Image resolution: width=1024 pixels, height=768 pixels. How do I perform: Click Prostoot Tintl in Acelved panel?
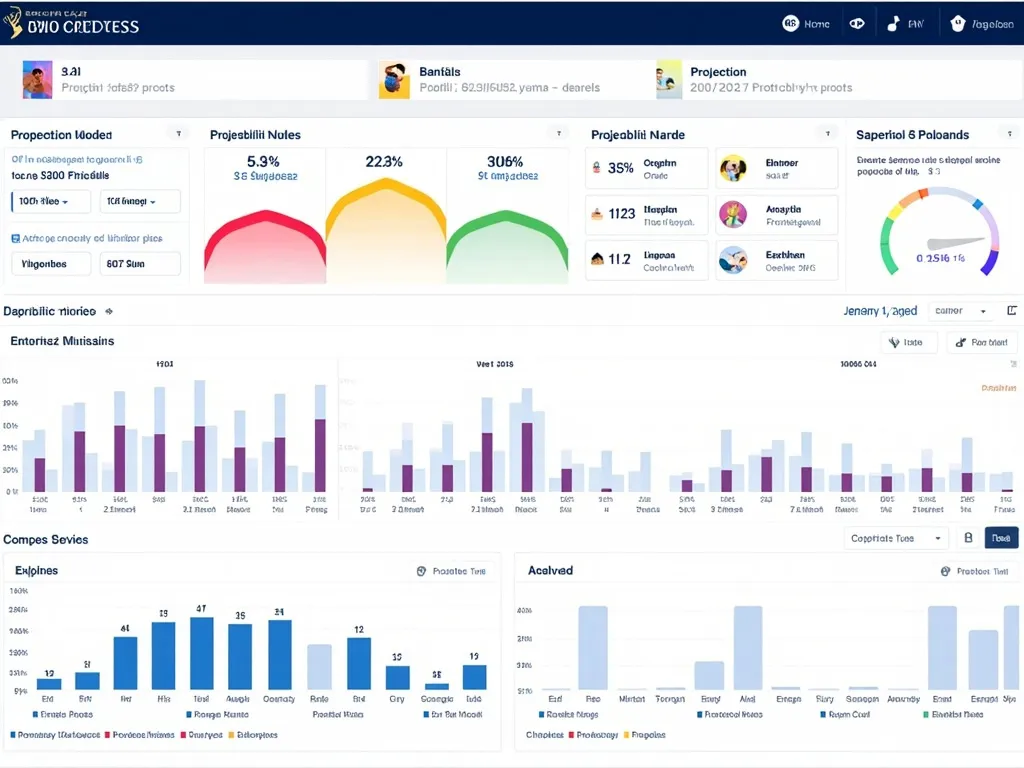(x=982, y=571)
